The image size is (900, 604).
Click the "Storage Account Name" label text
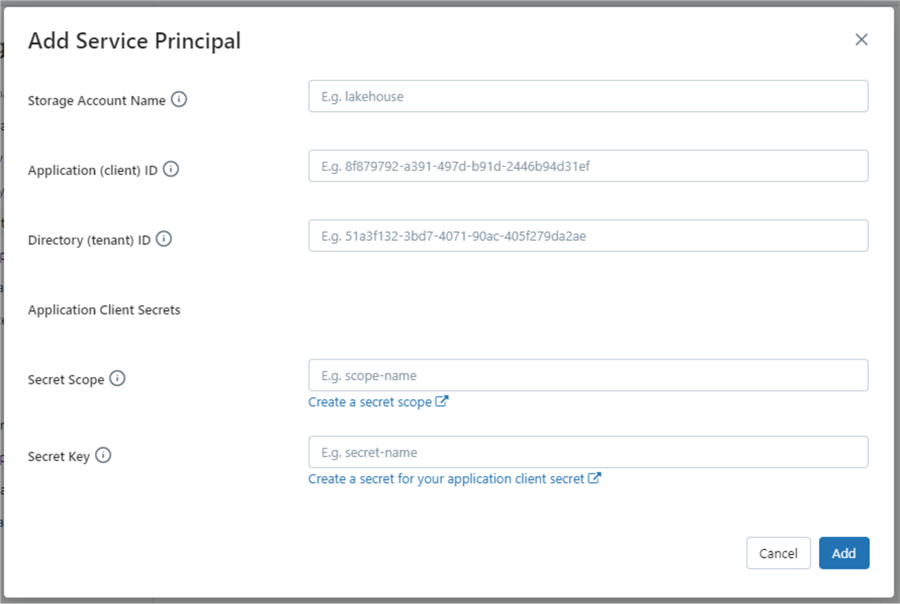(96, 100)
